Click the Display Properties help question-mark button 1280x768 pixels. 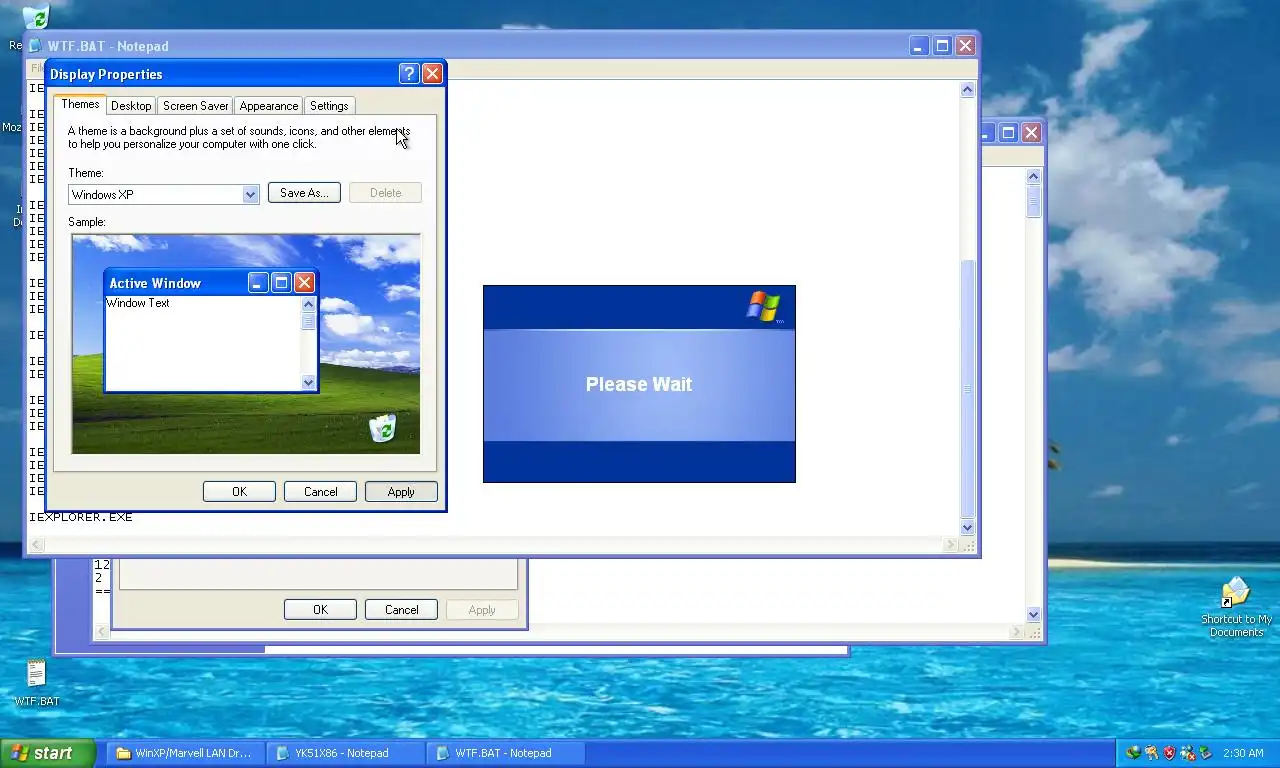pos(408,73)
